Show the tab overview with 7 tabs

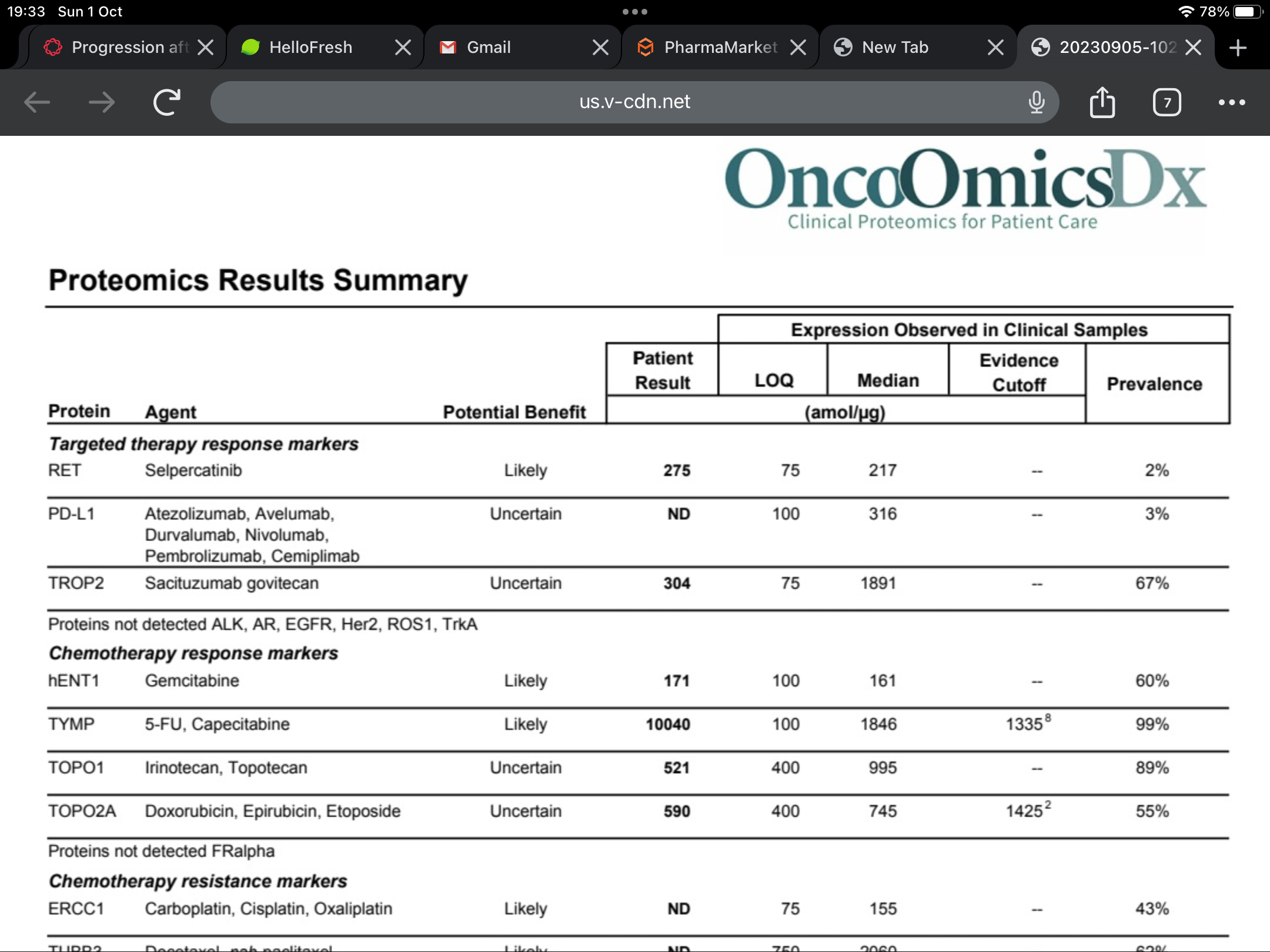[1167, 103]
